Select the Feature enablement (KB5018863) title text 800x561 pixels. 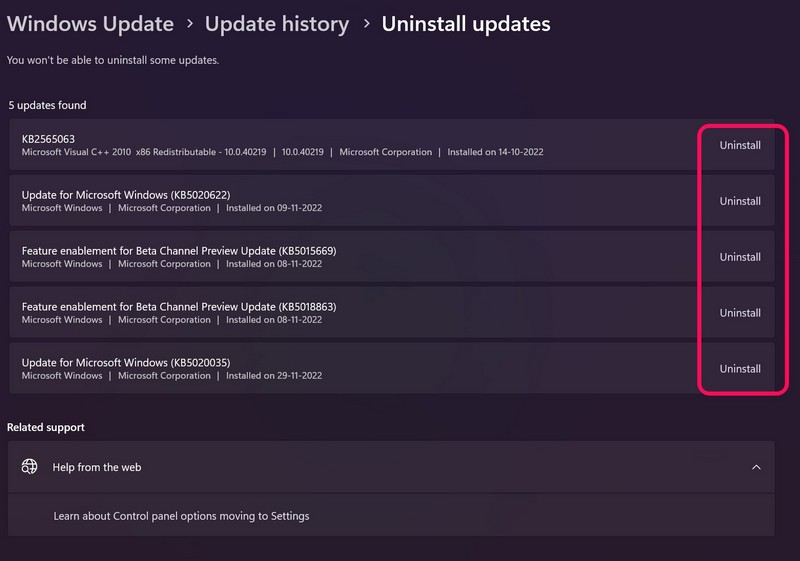tap(178, 306)
